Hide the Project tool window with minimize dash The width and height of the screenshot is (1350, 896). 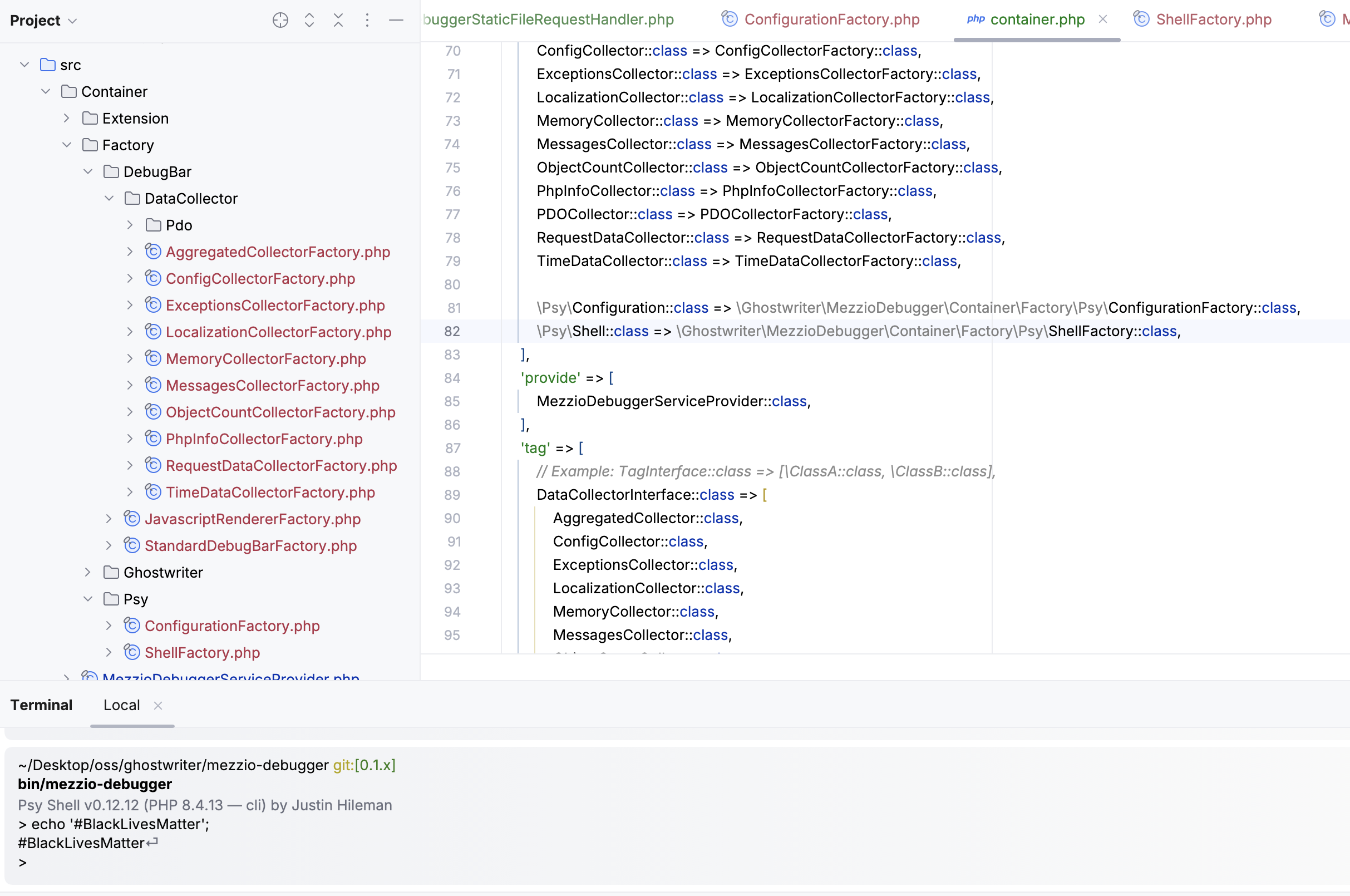[396, 20]
